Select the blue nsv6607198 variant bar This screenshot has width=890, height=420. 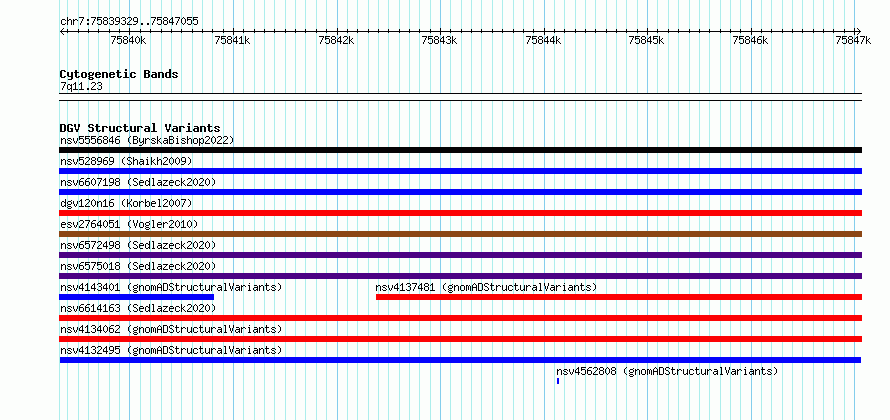click(460, 192)
